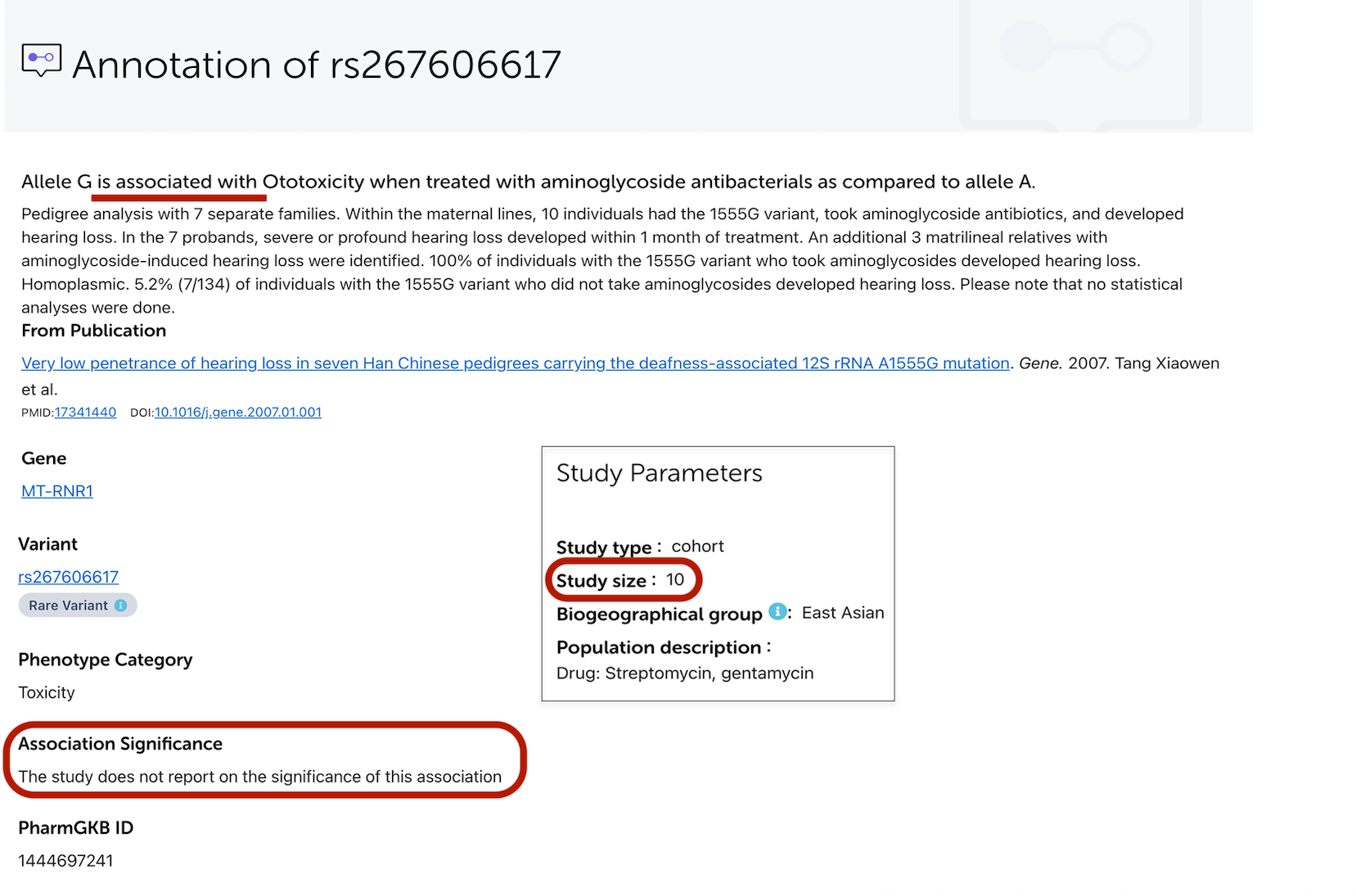Click the Study Parameters box heading
The height and width of the screenshot is (896, 1356).
(659, 473)
